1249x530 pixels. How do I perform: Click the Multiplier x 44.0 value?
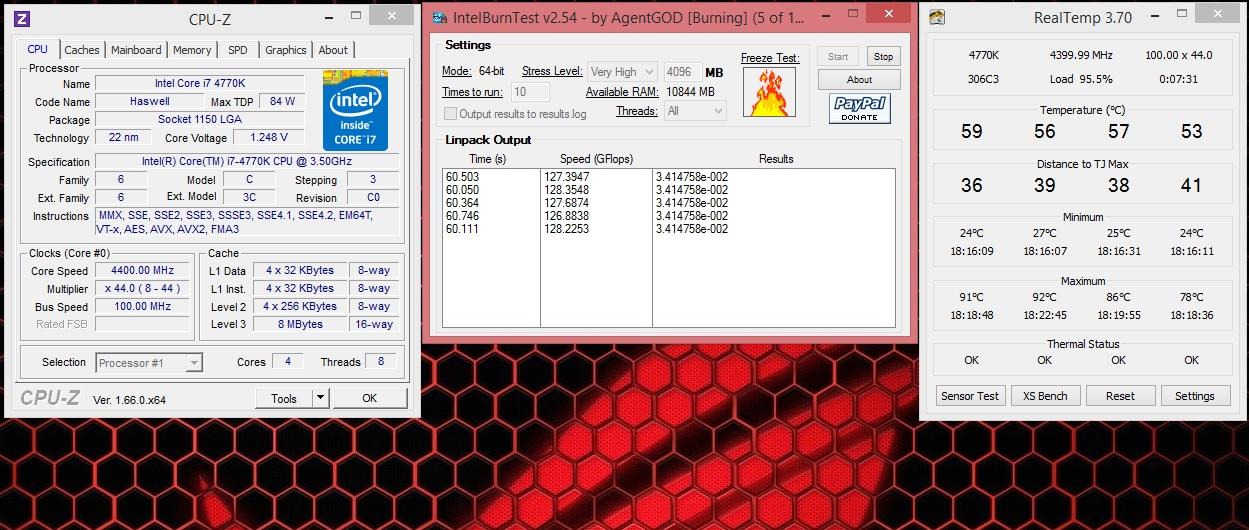pyautogui.click(x=142, y=289)
